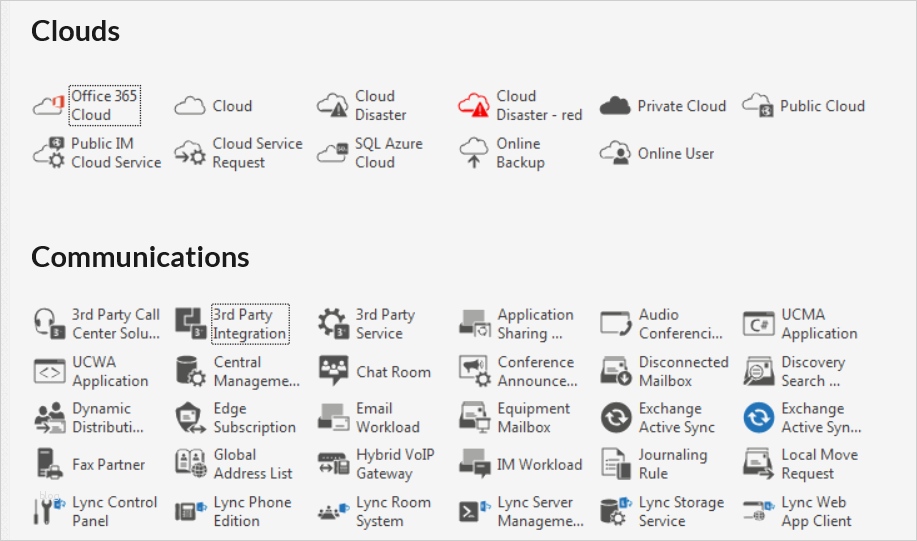This screenshot has width=917, height=541.
Task: Select the SQL Azure Cloud icon
Action: (332, 153)
